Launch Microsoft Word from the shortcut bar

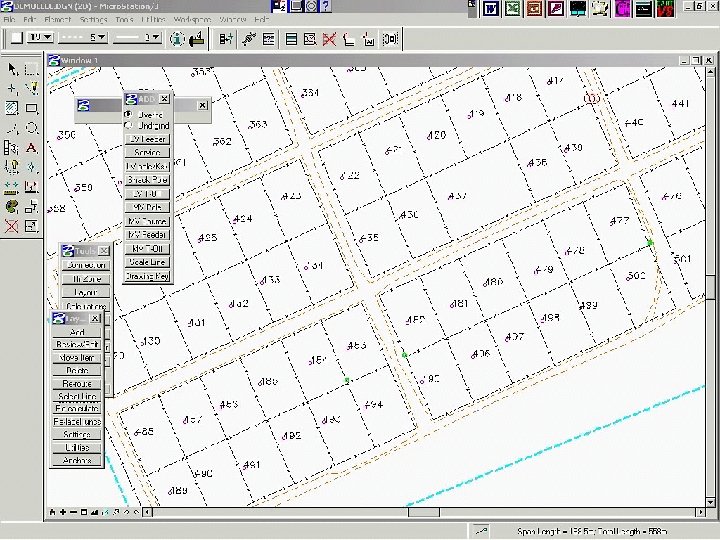click(491, 9)
